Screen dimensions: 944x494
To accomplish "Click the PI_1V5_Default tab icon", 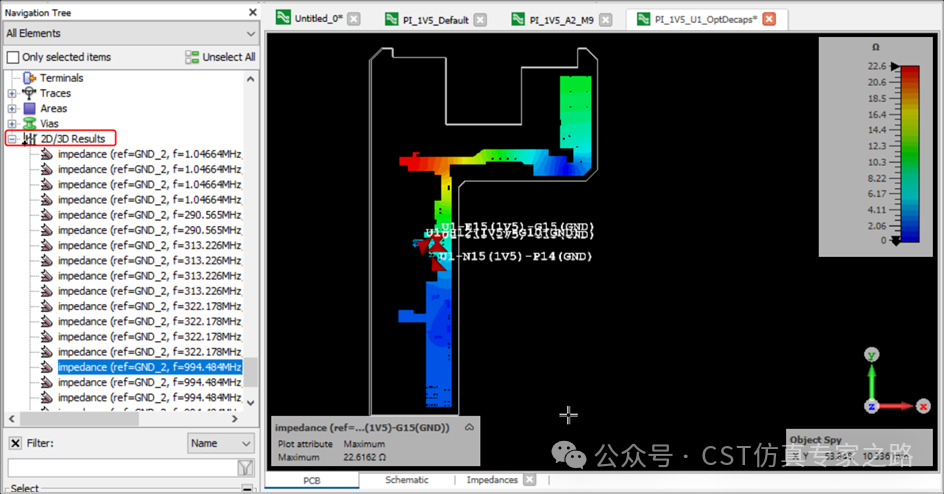I will click(x=391, y=19).
